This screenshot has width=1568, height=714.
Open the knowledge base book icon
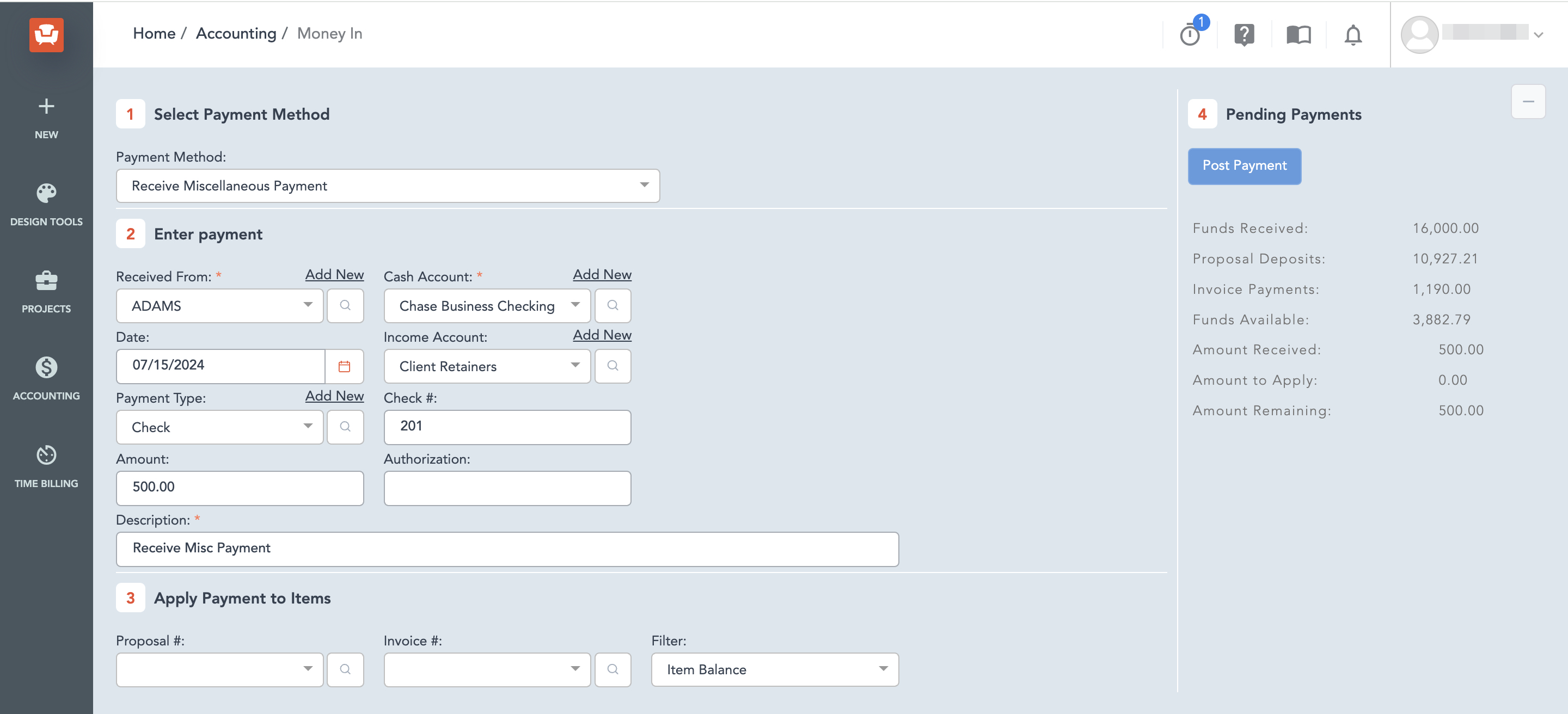[1298, 34]
